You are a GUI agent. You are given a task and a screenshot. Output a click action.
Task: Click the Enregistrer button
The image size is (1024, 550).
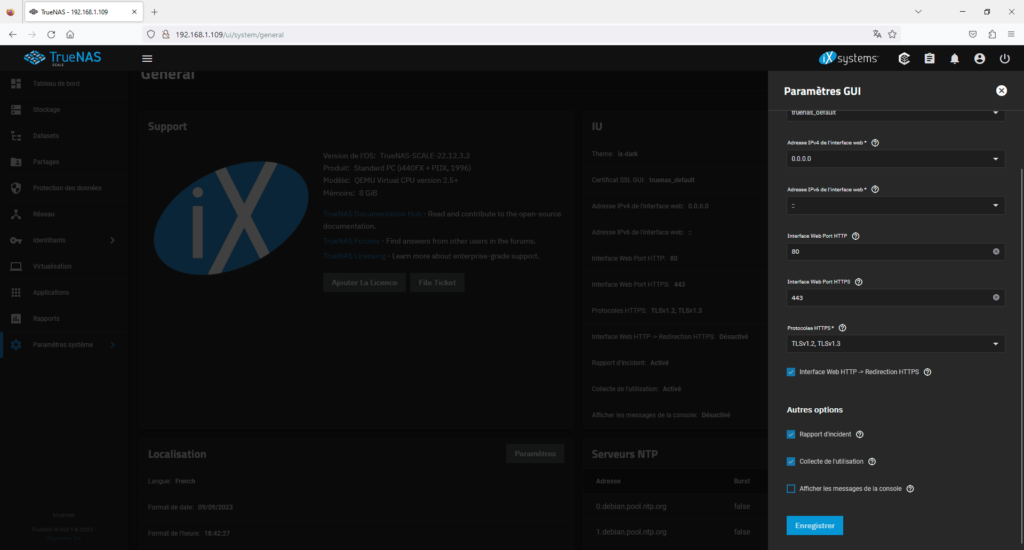point(814,525)
